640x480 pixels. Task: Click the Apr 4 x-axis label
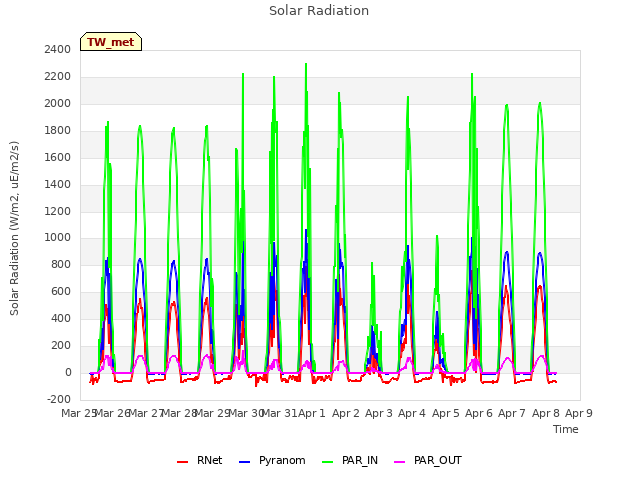pos(412,413)
